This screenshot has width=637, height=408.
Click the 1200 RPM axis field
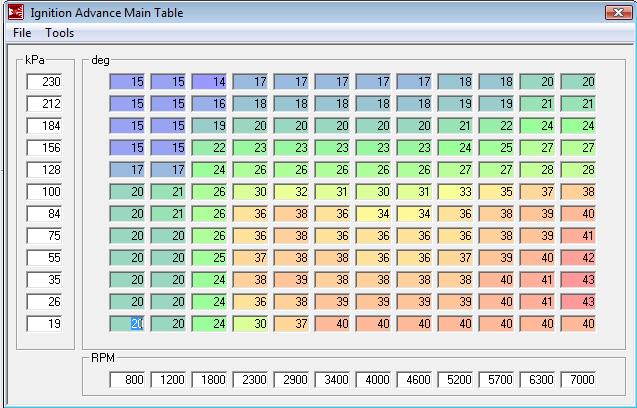tap(168, 380)
